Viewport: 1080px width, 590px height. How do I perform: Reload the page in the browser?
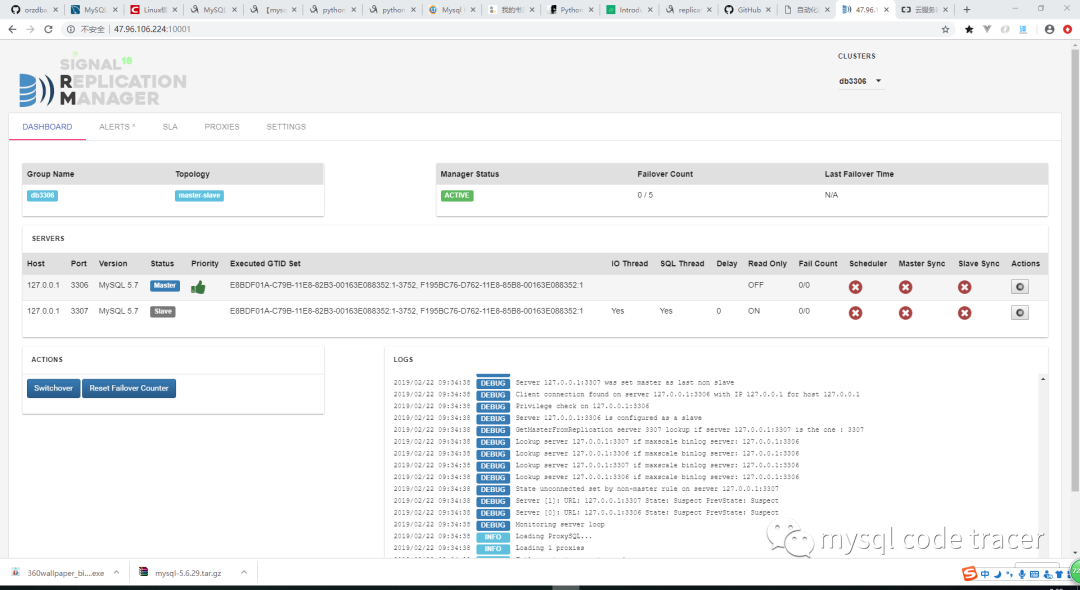[x=49, y=30]
